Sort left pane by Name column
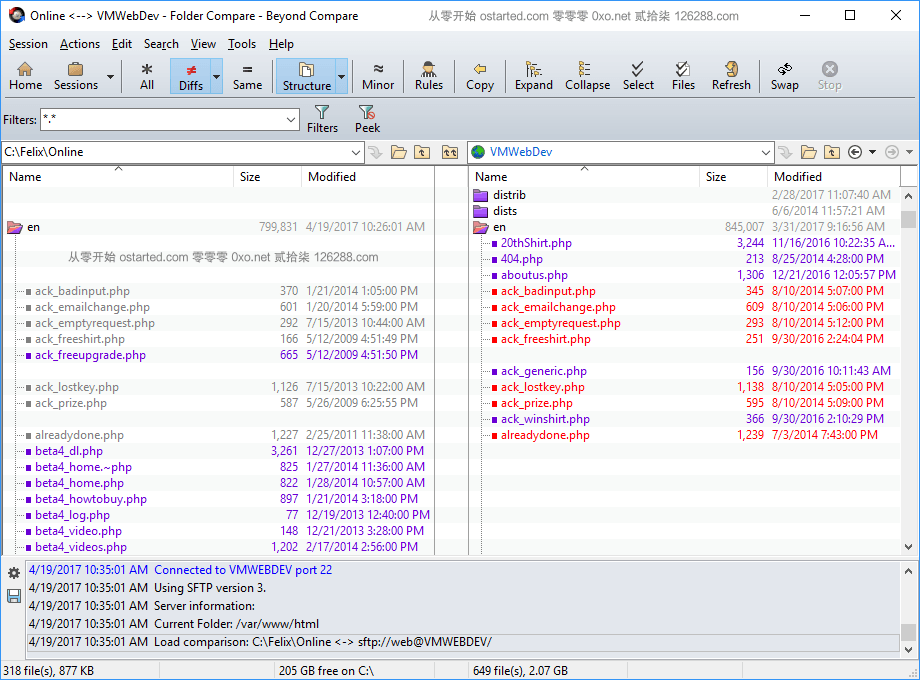The width and height of the screenshot is (920, 680). pos(119,177)
